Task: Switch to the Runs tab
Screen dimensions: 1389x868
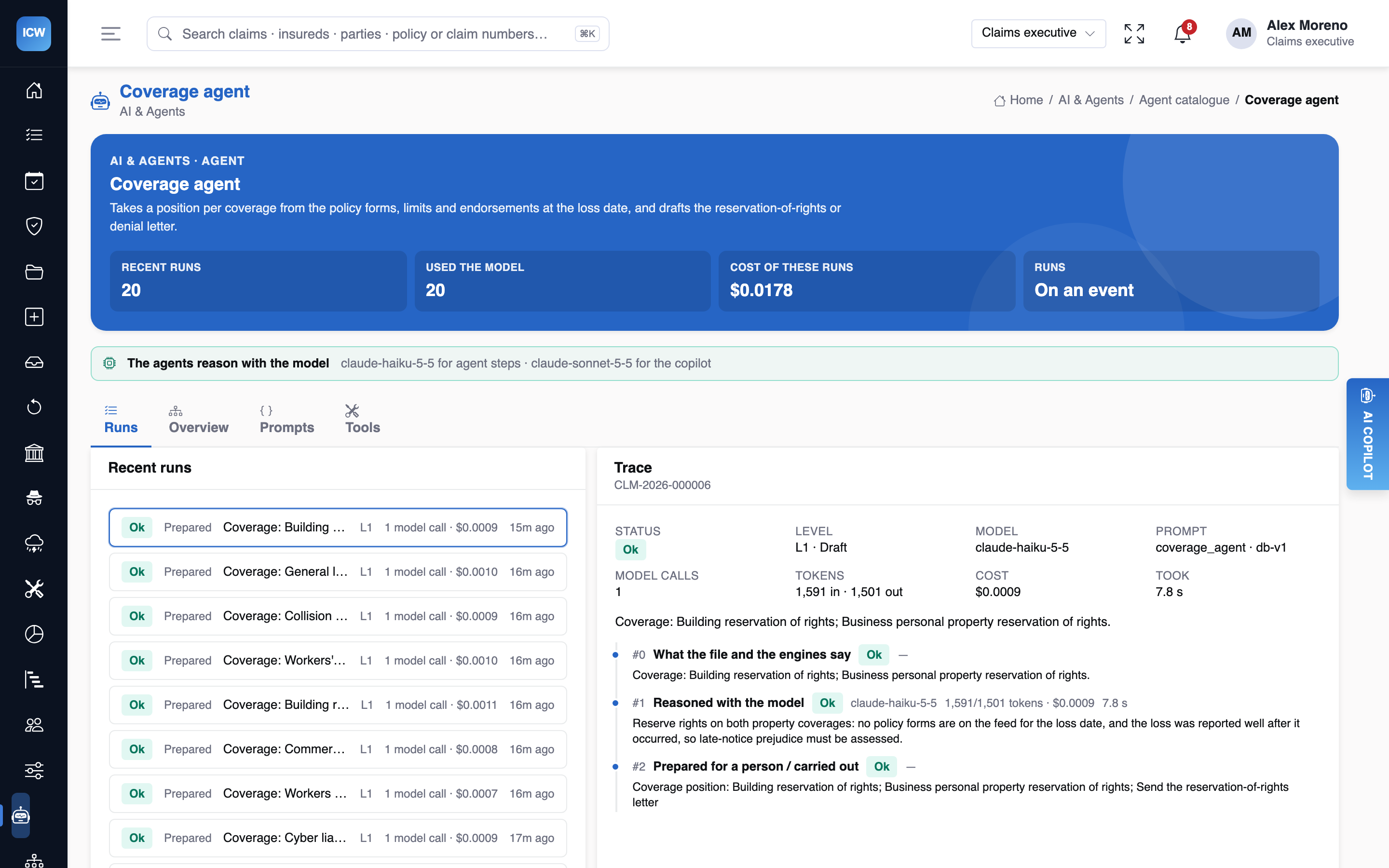Action: (x=121, y=419)
